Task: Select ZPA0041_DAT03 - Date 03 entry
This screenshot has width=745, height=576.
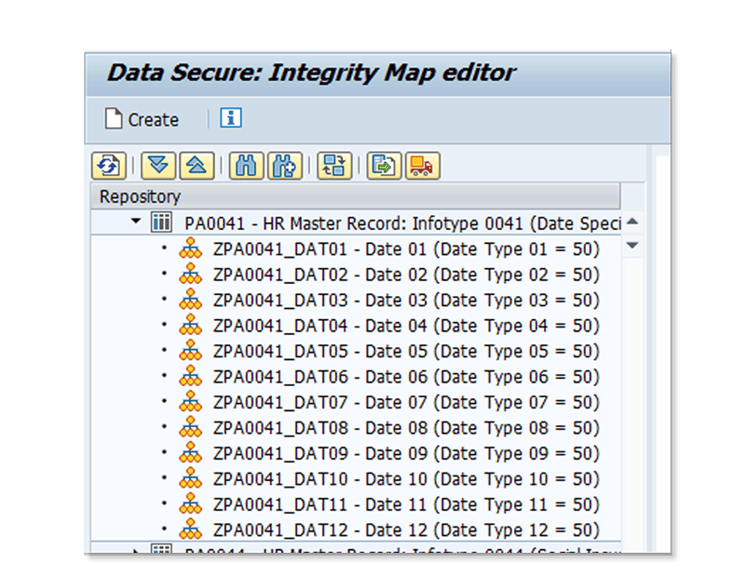Action: 406,300
